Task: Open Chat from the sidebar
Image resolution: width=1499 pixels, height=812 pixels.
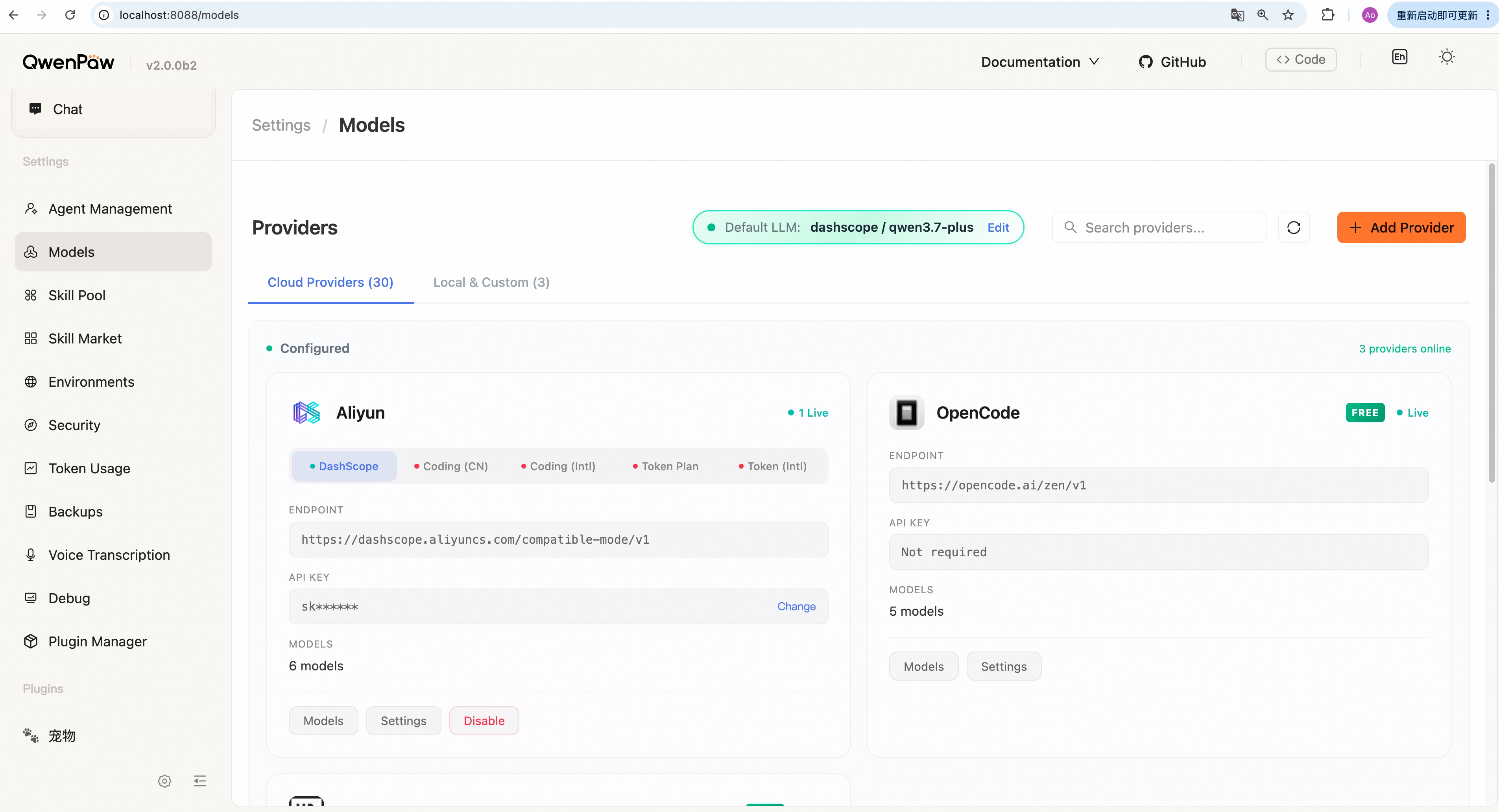Action: pos(113,109)
